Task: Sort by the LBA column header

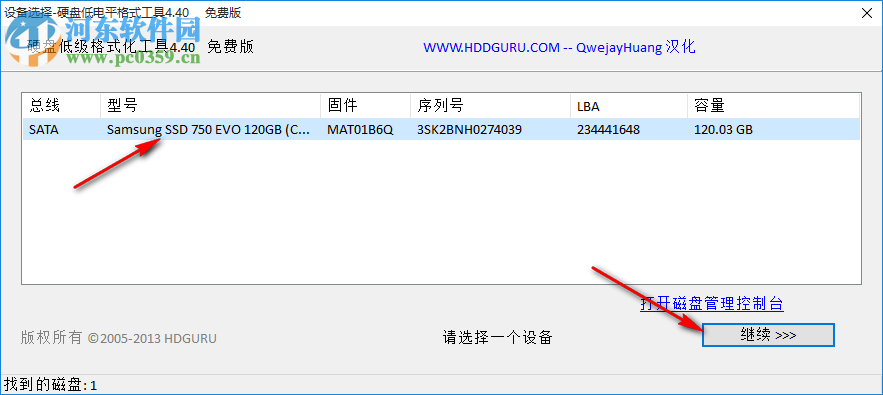Action: point(629,105)
